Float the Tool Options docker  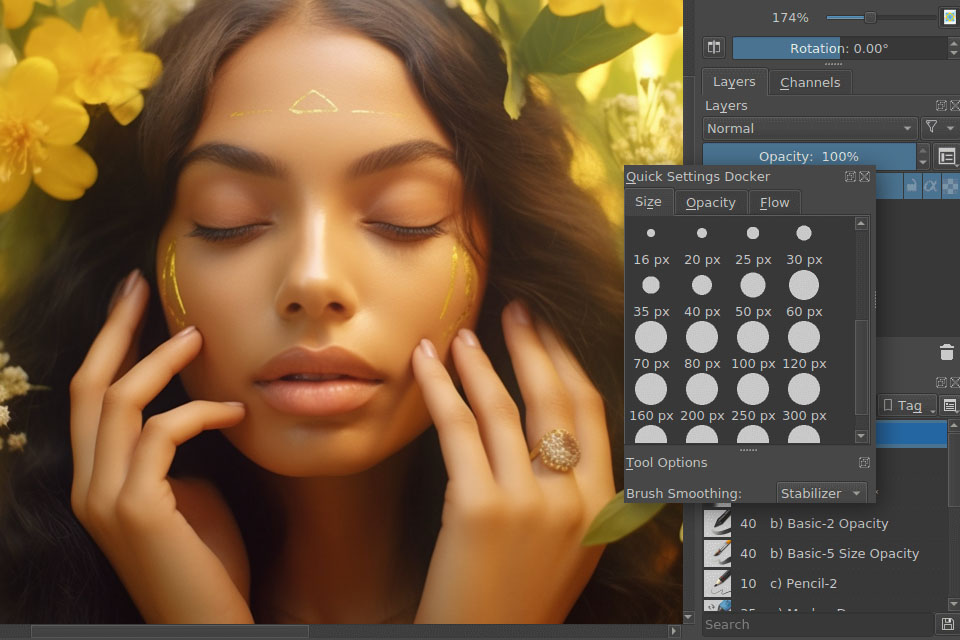pos(864,462)
